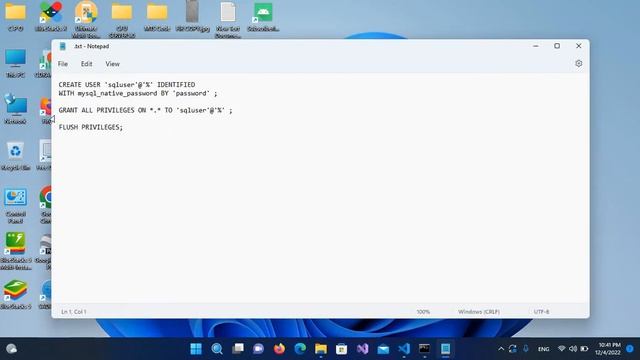Open Wi-Fi network tray icon
This screenshot has height=360, width=640.
point(562,349)
